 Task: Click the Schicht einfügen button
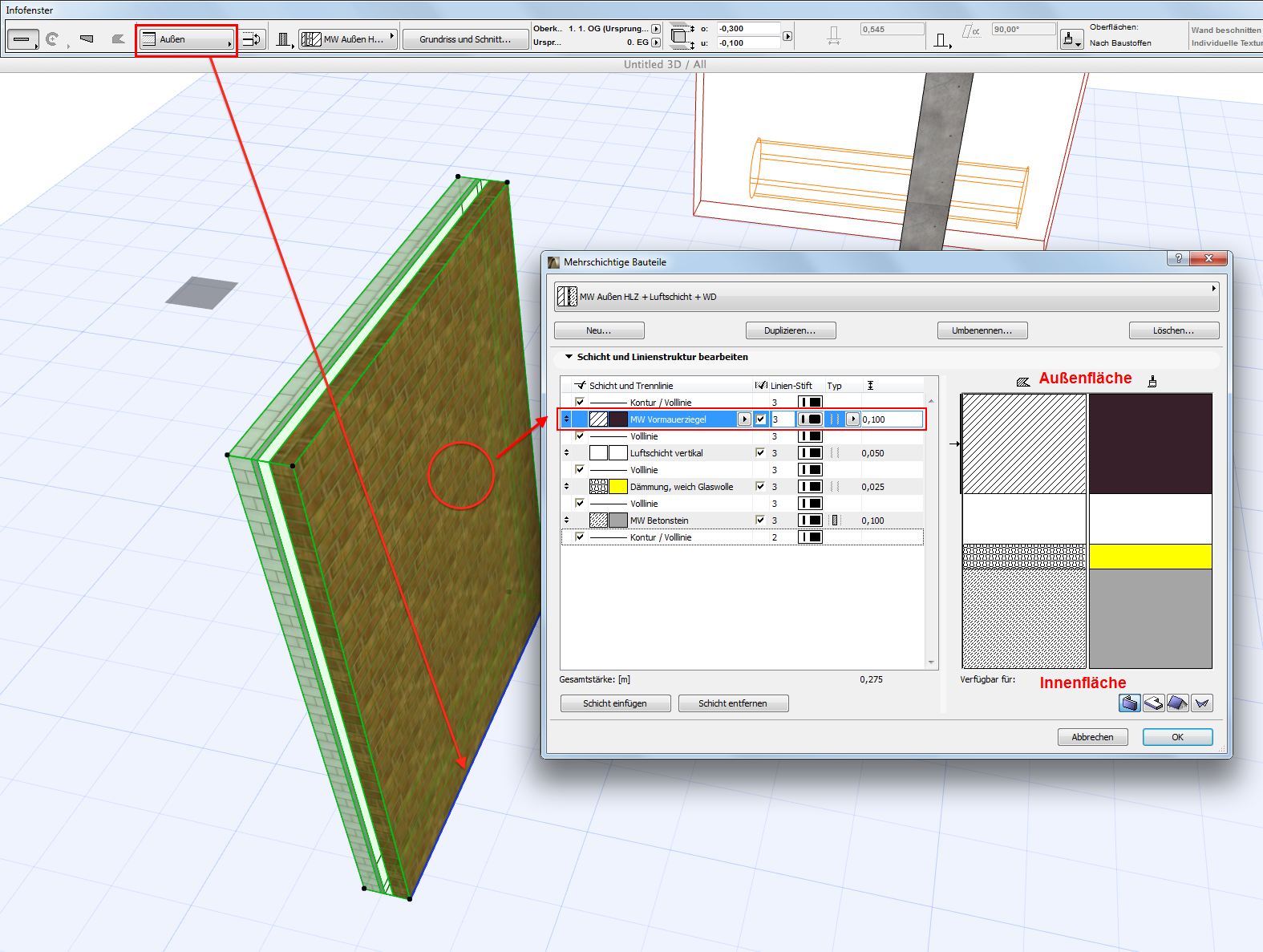click(x=614, y=703)
